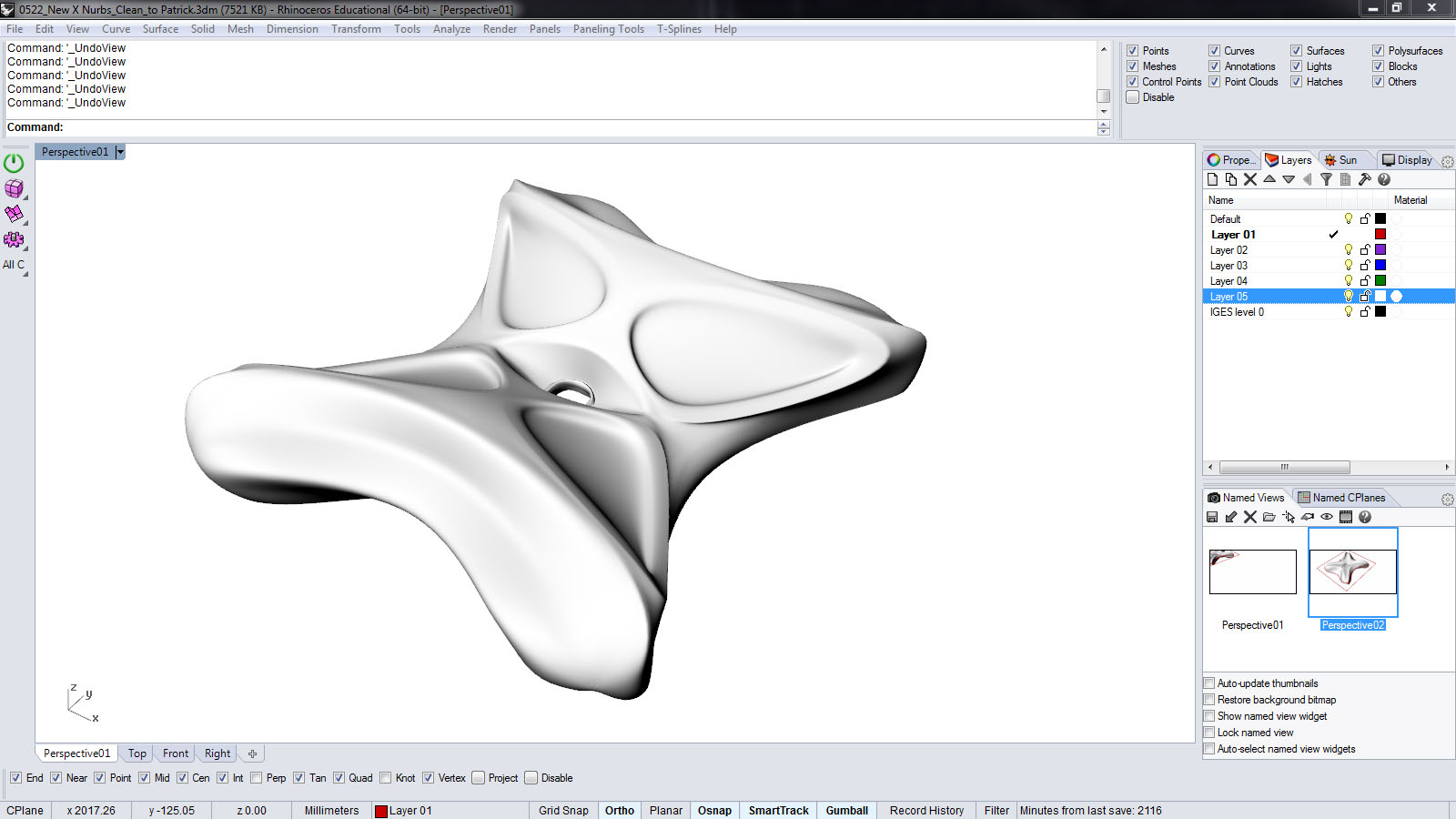Open Named Views help question mark icon
This screenshot has width=1456, height=819.
[1365, 517]
